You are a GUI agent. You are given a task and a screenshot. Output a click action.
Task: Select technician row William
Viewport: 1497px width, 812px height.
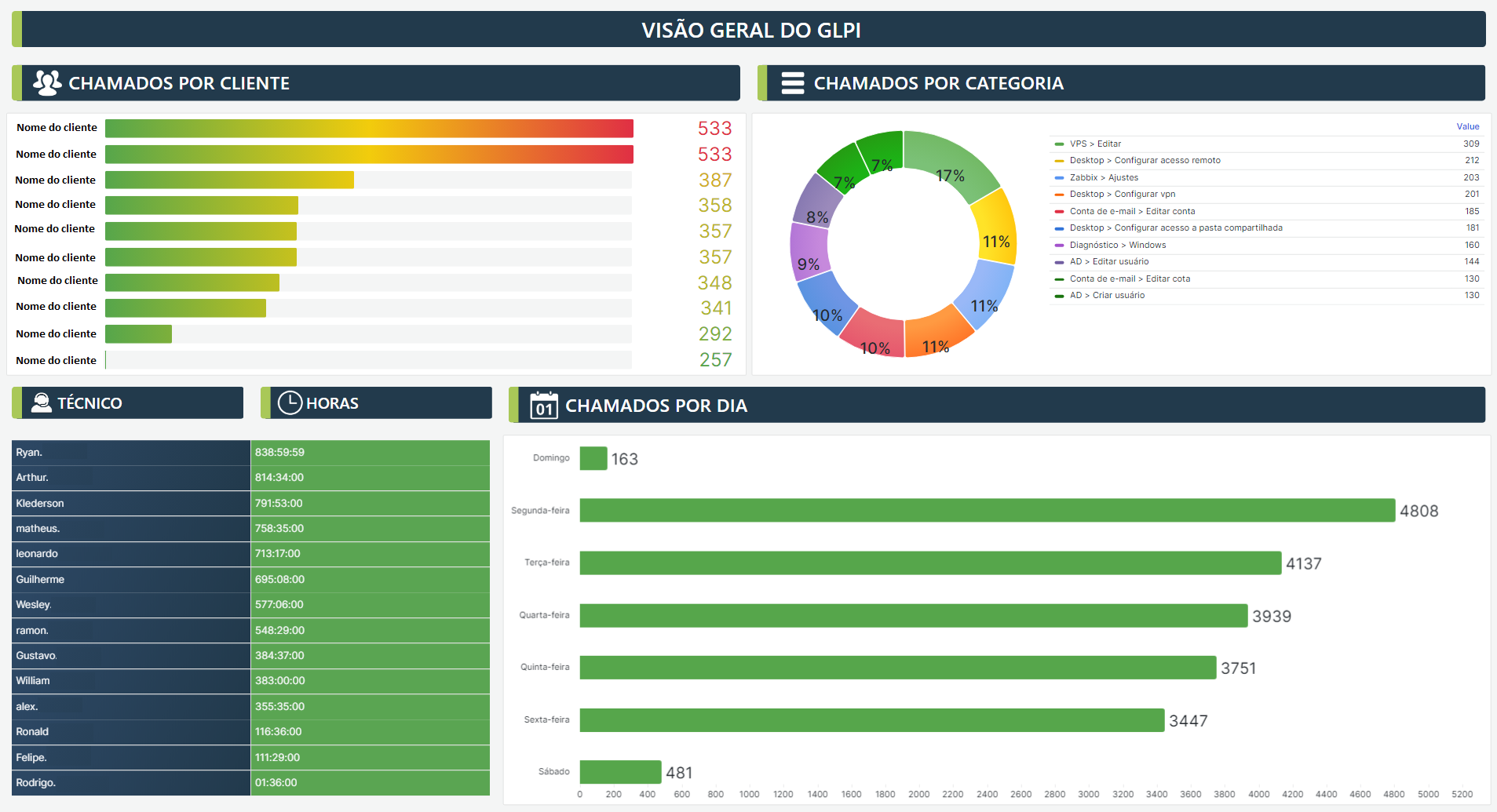[130, 681]
